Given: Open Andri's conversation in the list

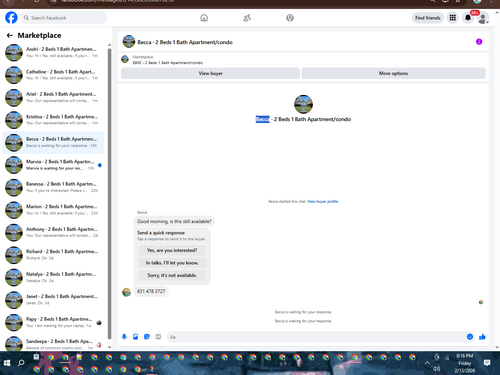Looking at the screenshot, I should [x=53, y=53].
